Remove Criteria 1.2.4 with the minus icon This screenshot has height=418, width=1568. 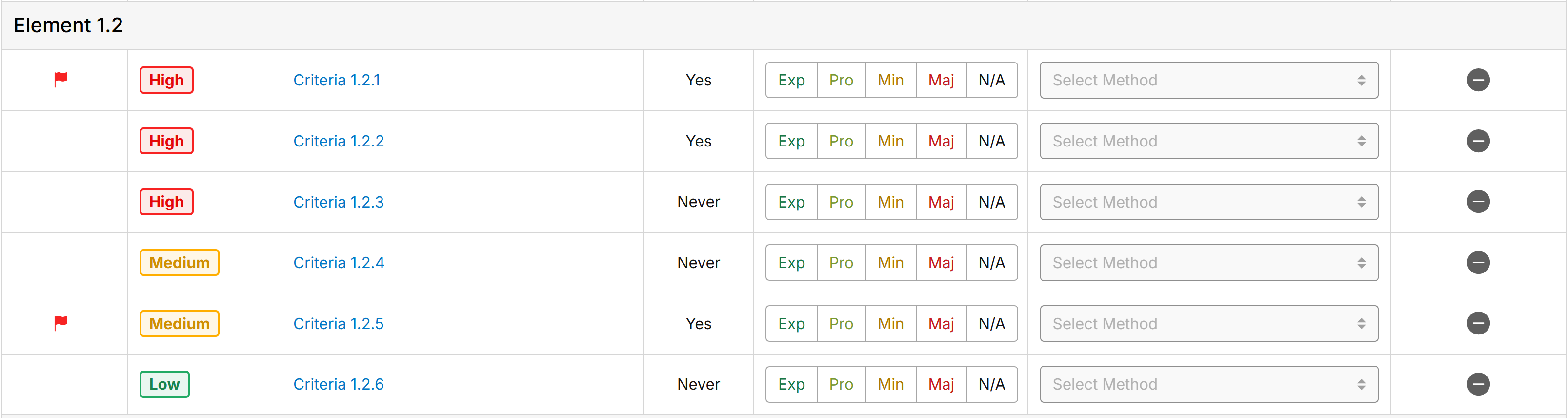pyautogui.click(x=1478, y=263)
